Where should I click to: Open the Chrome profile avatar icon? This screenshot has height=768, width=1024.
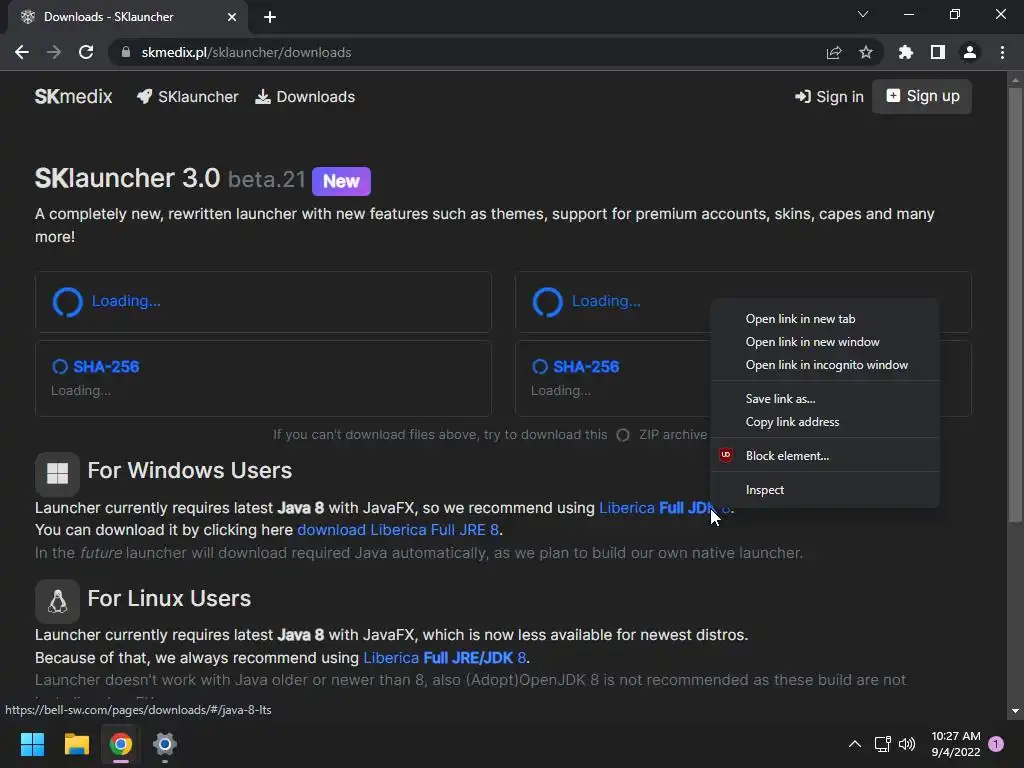(970, 52)
